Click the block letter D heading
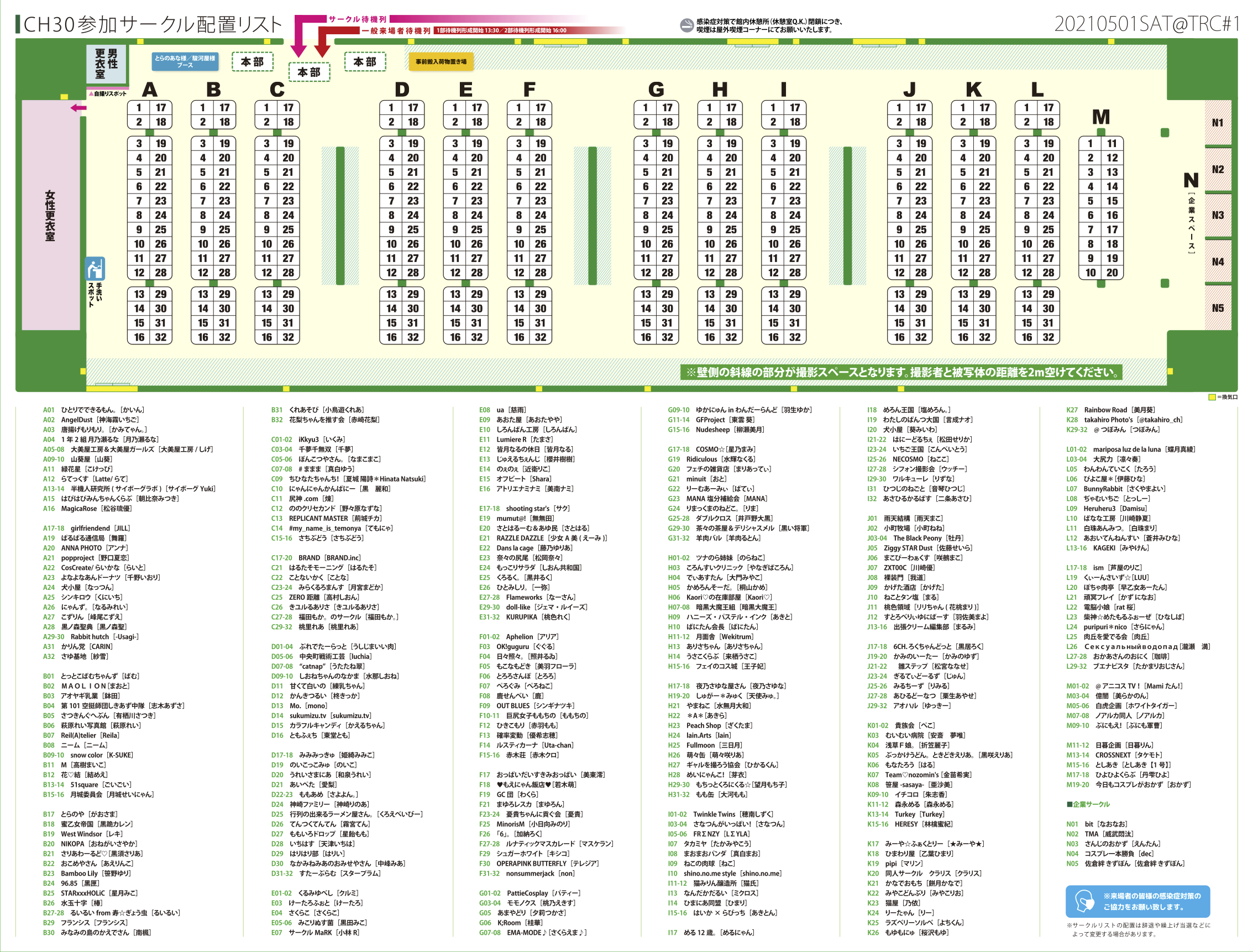1253x952 pixels. coord(402,90)
